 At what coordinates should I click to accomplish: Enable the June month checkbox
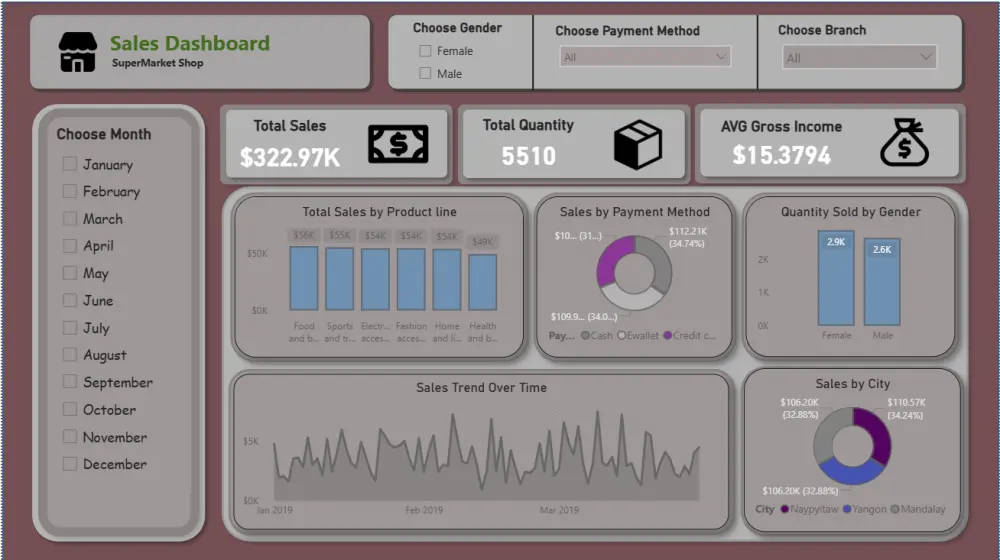[70, 300]
